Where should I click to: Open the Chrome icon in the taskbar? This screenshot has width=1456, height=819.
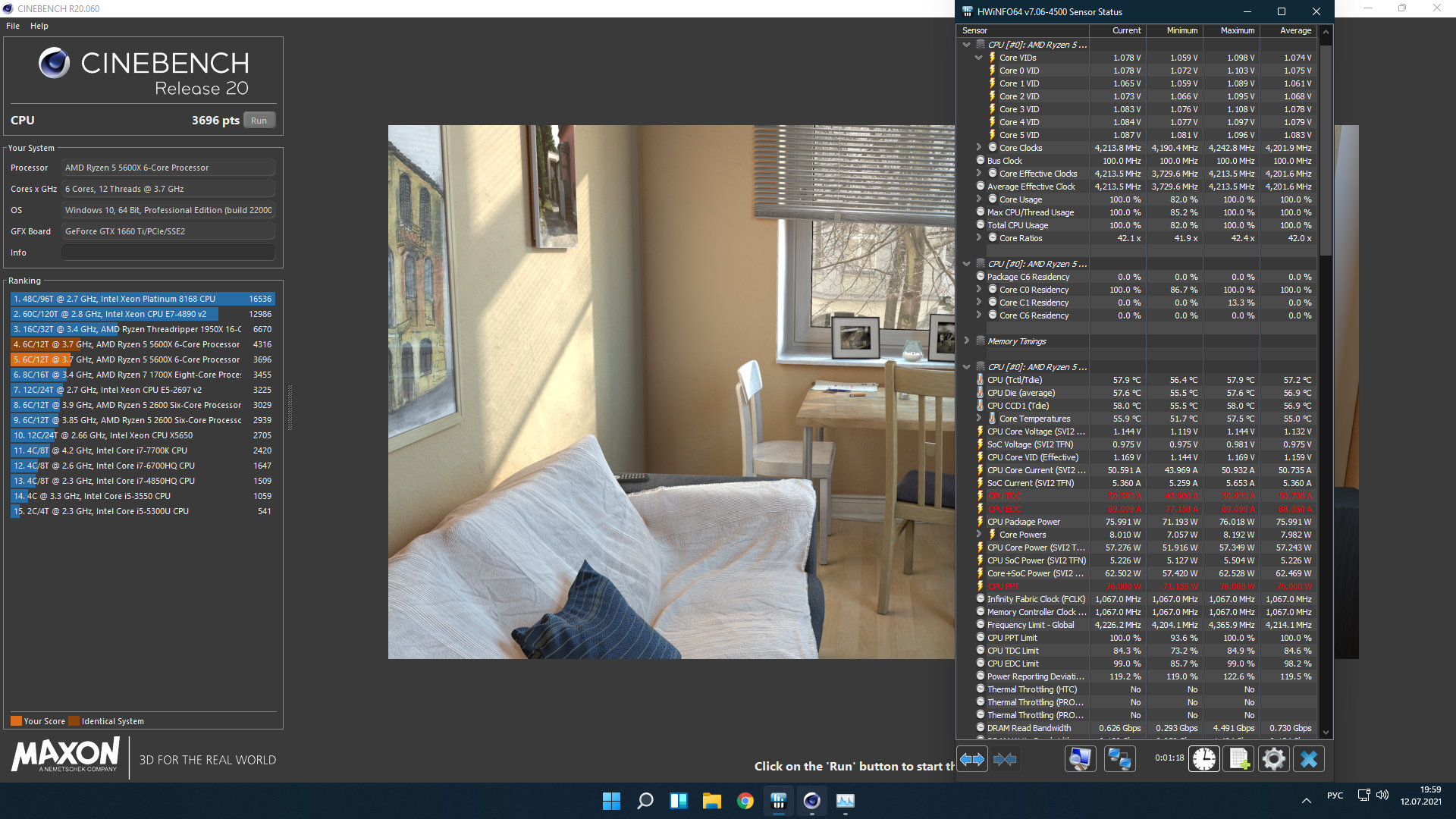[745, 801]
